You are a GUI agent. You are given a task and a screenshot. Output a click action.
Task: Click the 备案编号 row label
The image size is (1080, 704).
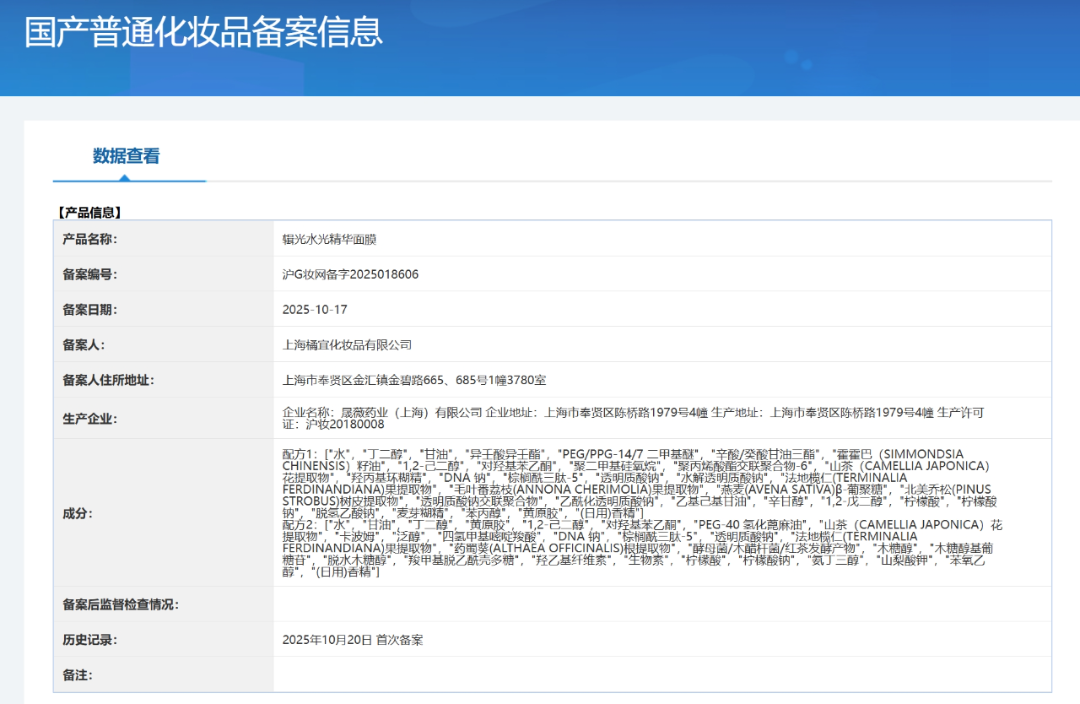pyautogui.click(x=89, y=274)
